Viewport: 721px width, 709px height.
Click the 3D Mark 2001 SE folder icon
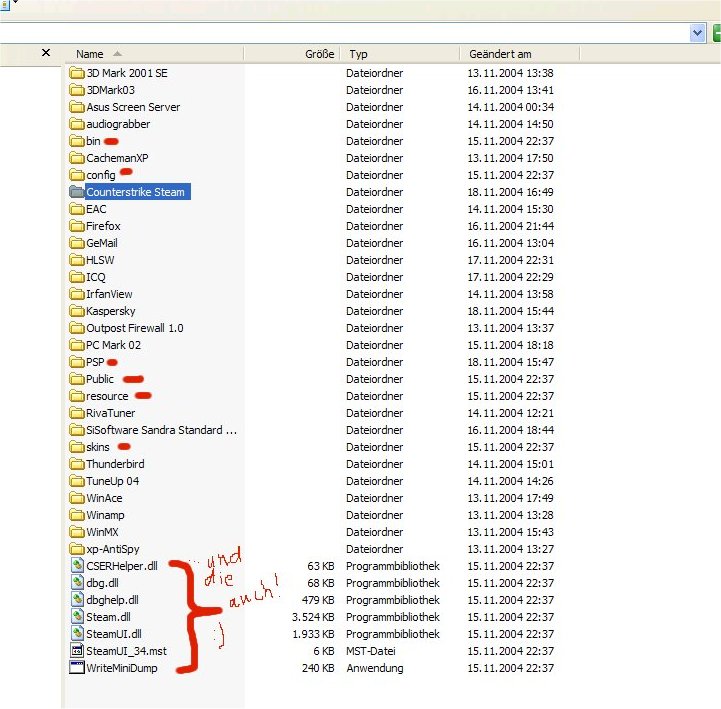click(x=77, y=73)
